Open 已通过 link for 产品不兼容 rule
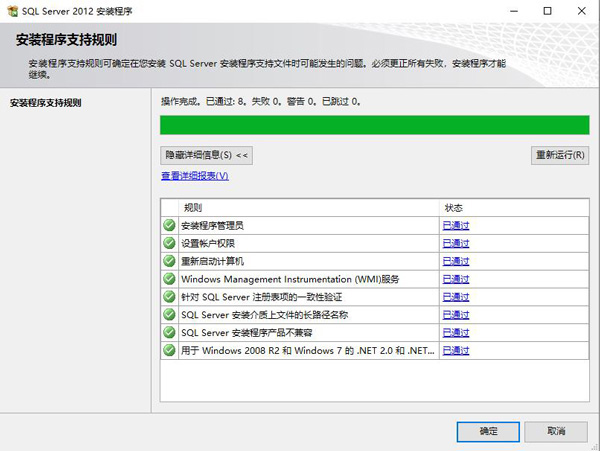 [x=456, y=333]
